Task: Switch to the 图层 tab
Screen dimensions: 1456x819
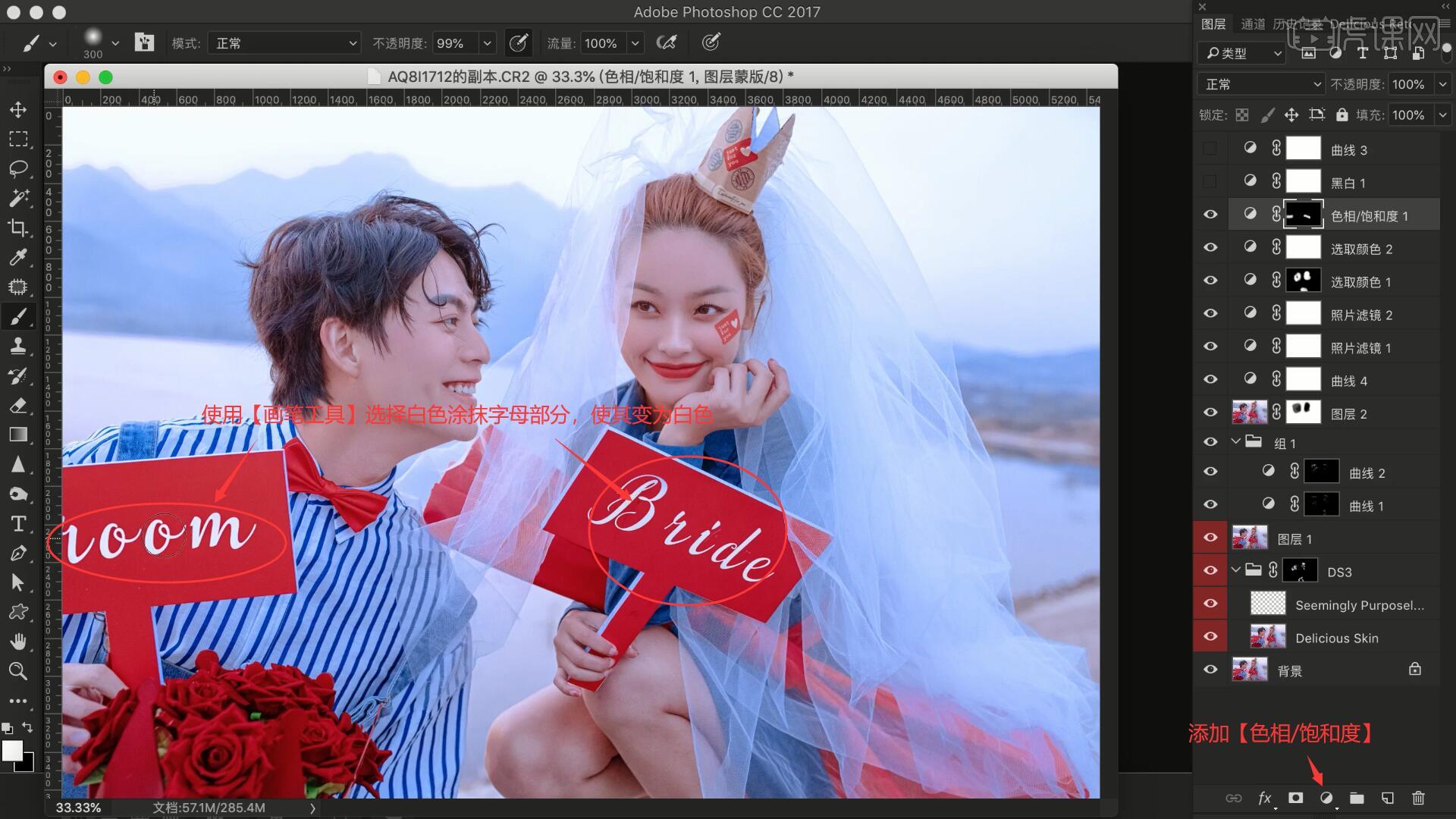Action: point(1213,24)
